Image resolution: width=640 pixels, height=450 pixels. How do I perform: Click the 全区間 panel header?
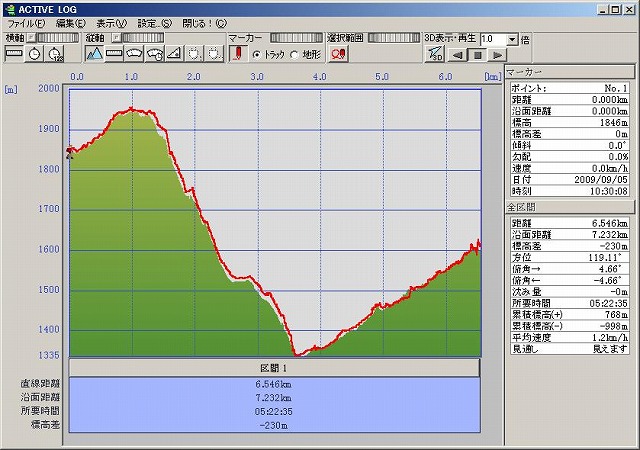pyautogui.click(x=570, y=207)
